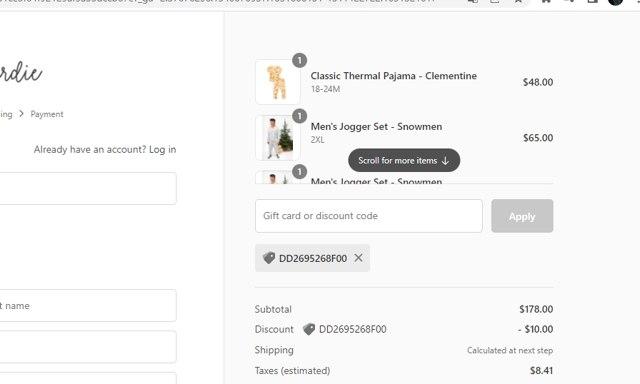
Task: Click the breadcrumb chevron before Payment
Action: point(22,113)
